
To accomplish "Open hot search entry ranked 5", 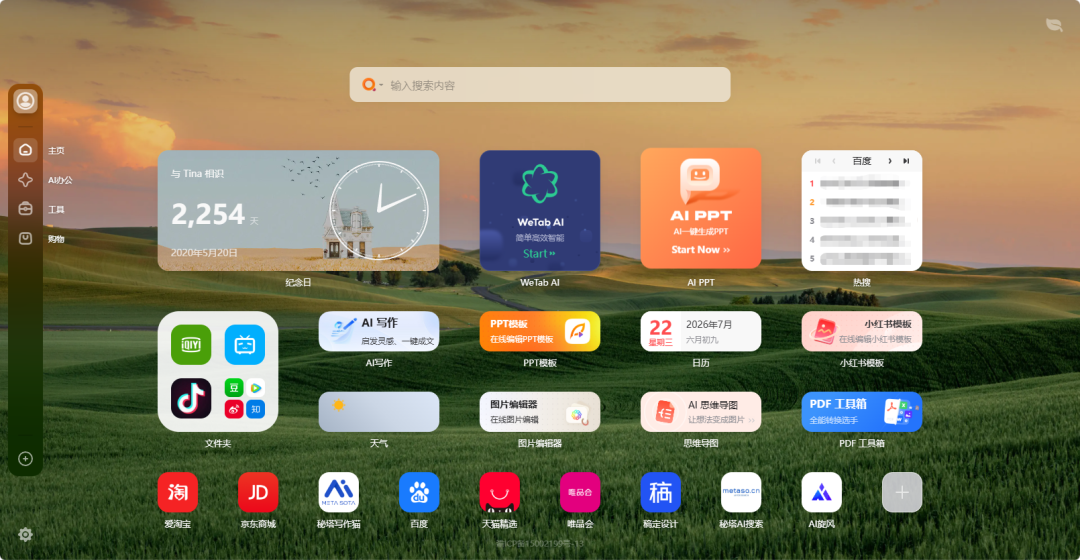I will pyautogui.click(x=862, y=259).
